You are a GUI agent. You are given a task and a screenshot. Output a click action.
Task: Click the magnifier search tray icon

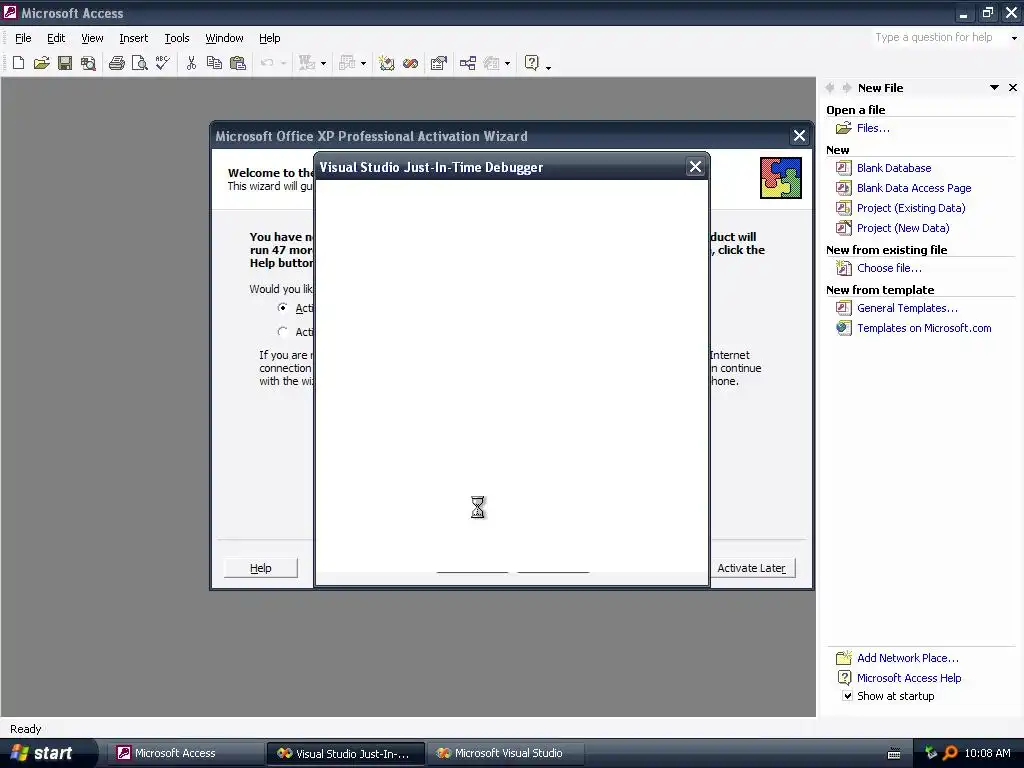(950, 753)
